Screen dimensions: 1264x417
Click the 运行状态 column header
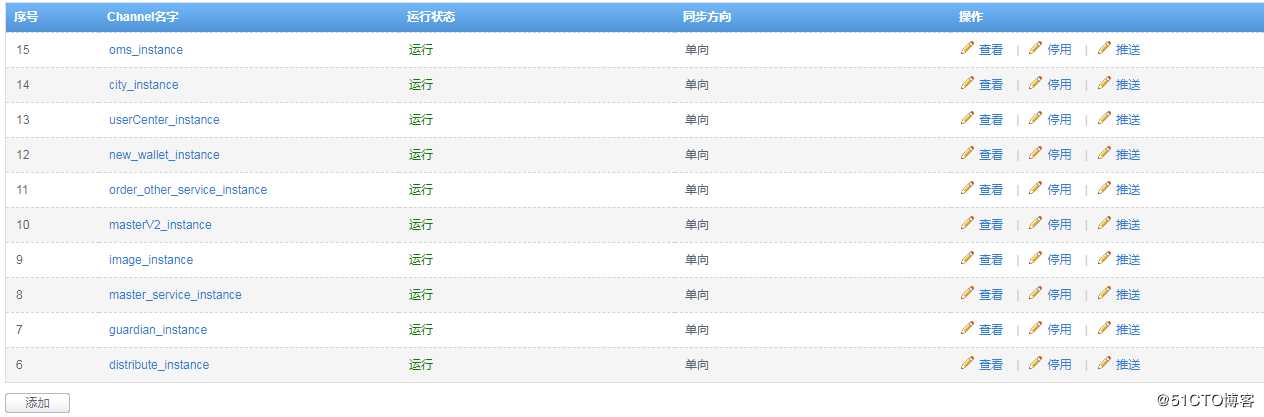(x=429, y=17)
